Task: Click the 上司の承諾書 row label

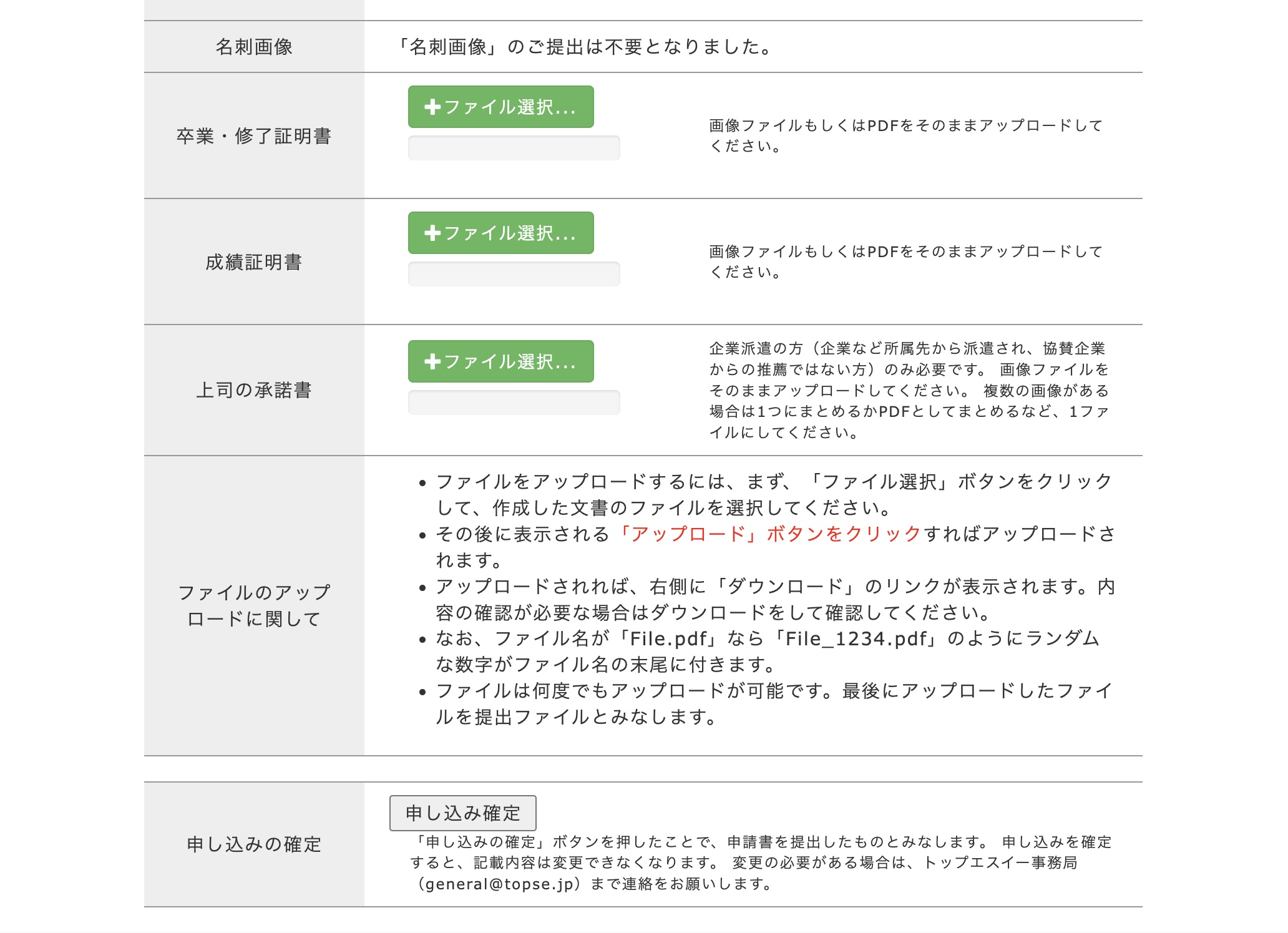Action: point(254,390)
